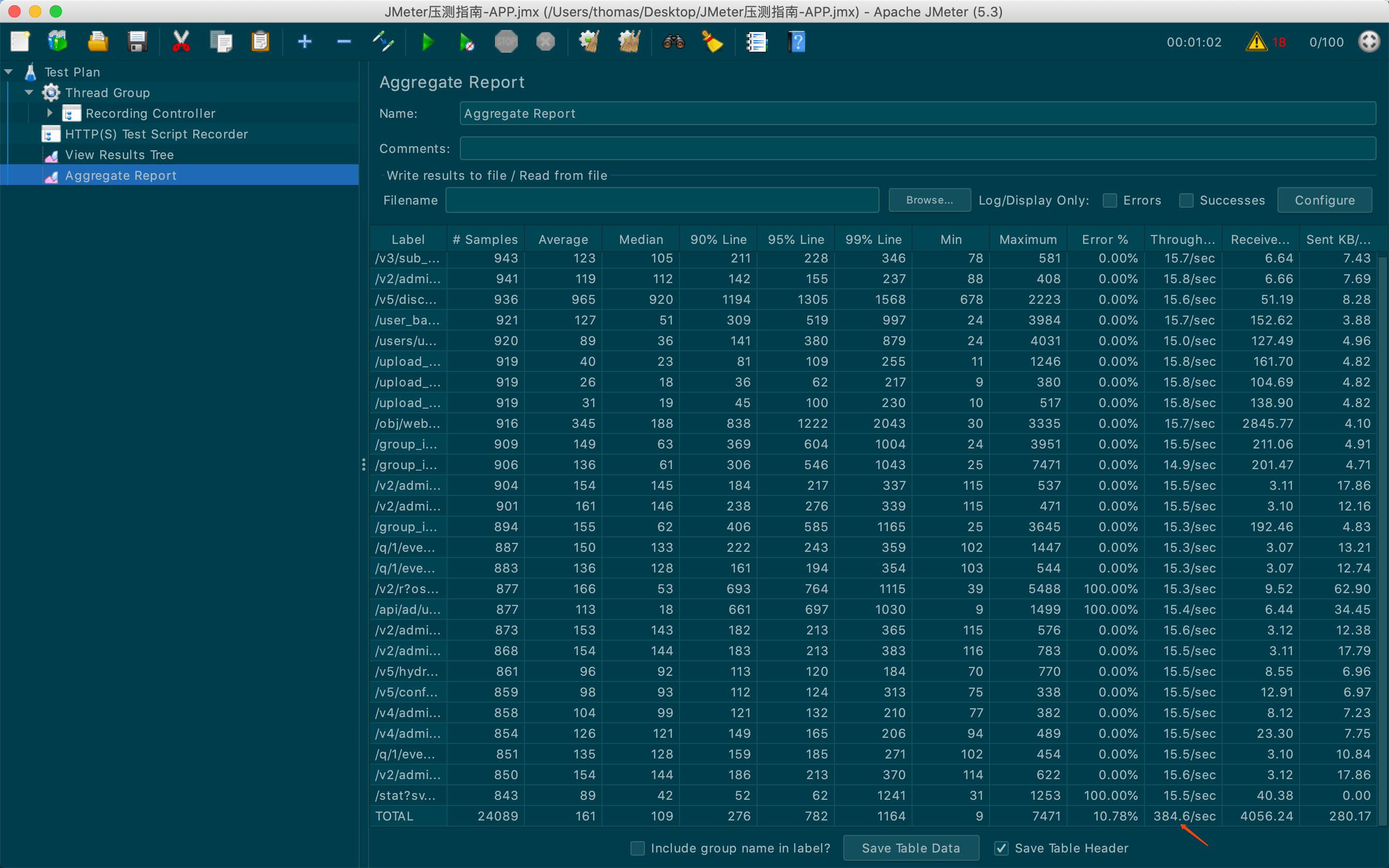Click the New test plan icon
The image size is (1389, 868).
(x=20, y=42)
